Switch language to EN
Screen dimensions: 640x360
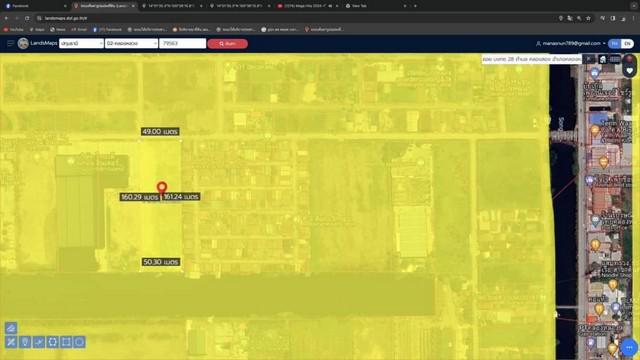pyautogui.click(x=627, y=44)
